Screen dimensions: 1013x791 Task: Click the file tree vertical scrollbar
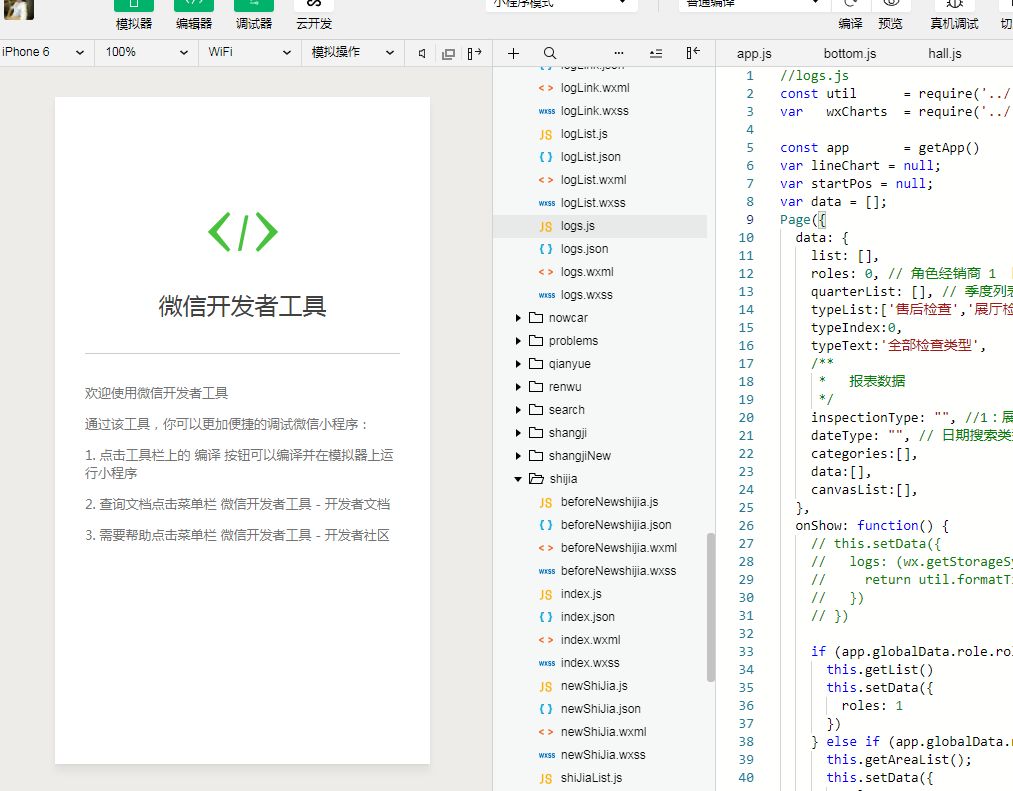[x=711, y=607]
